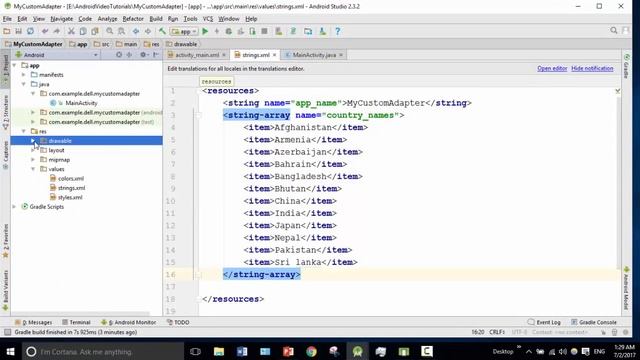Switch to activity_main.xml tab

(x=196, y=55)
